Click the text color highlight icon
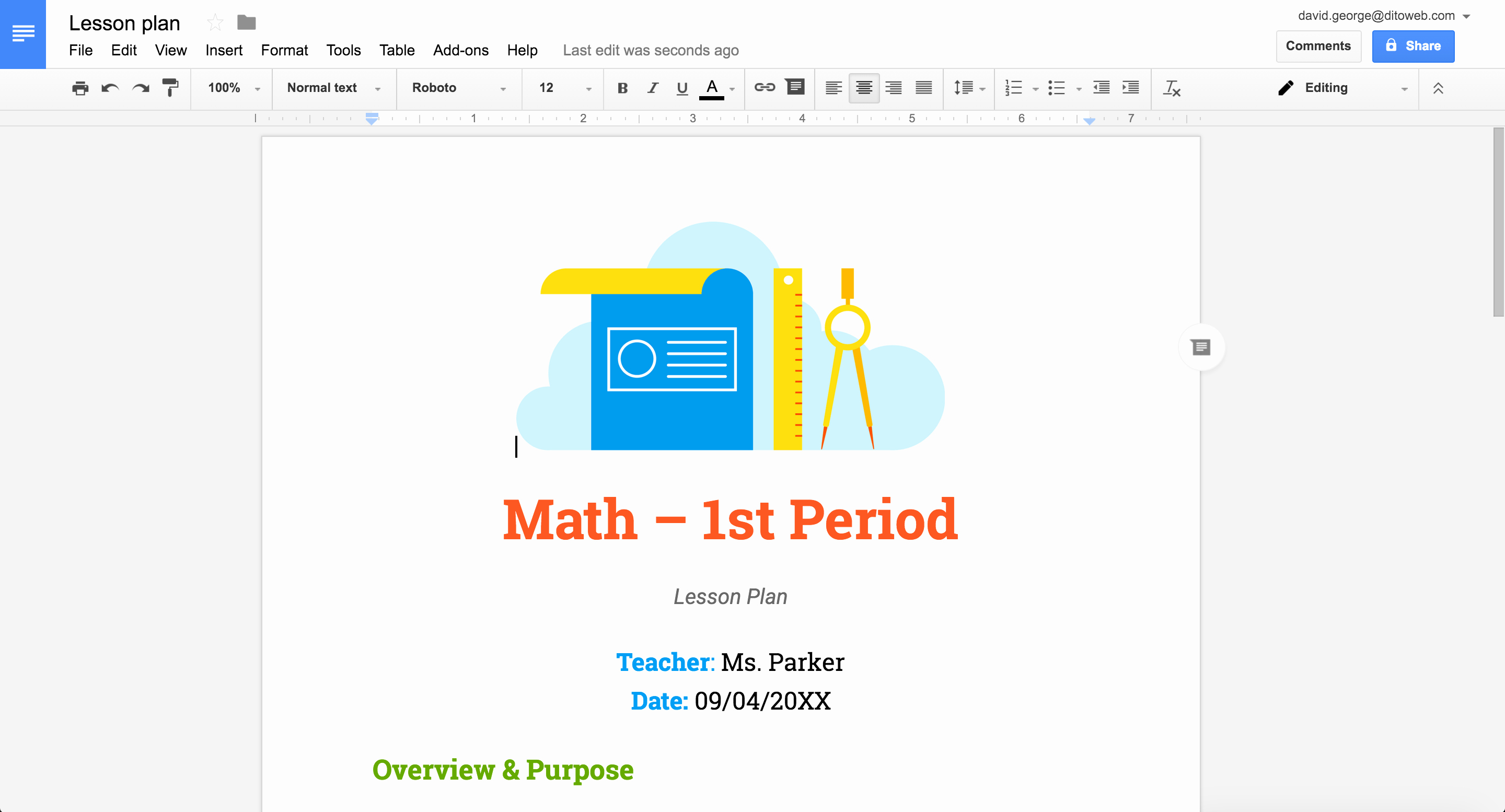The height and width of the screenshot is (812, 1505). click(x=711, y=88)
